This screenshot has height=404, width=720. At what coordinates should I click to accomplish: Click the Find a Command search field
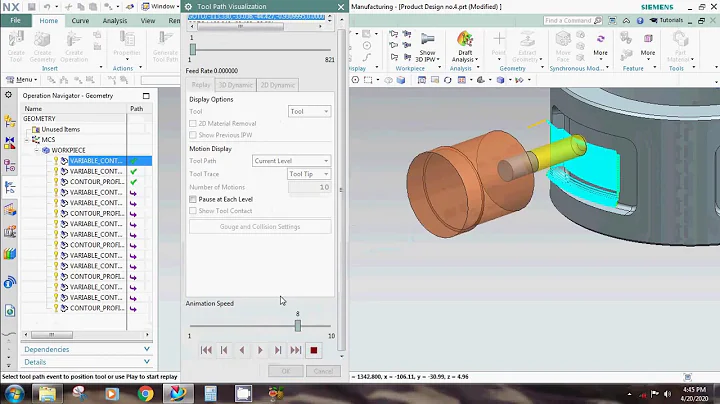tap(573, 21)
